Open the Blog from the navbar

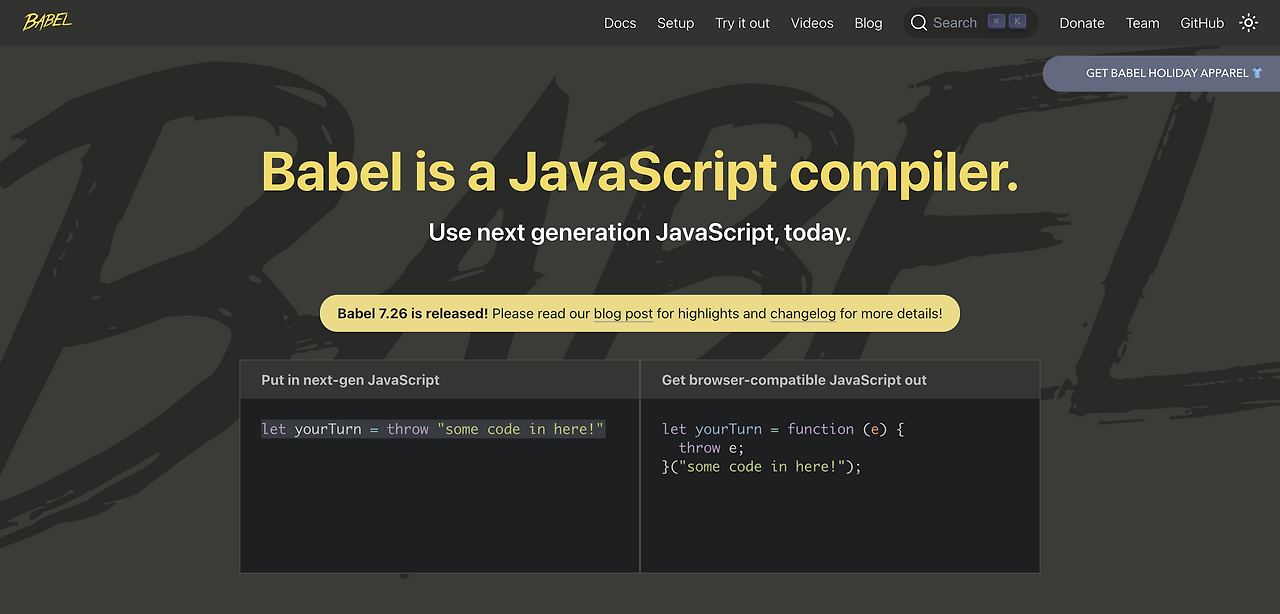(868, 23)
